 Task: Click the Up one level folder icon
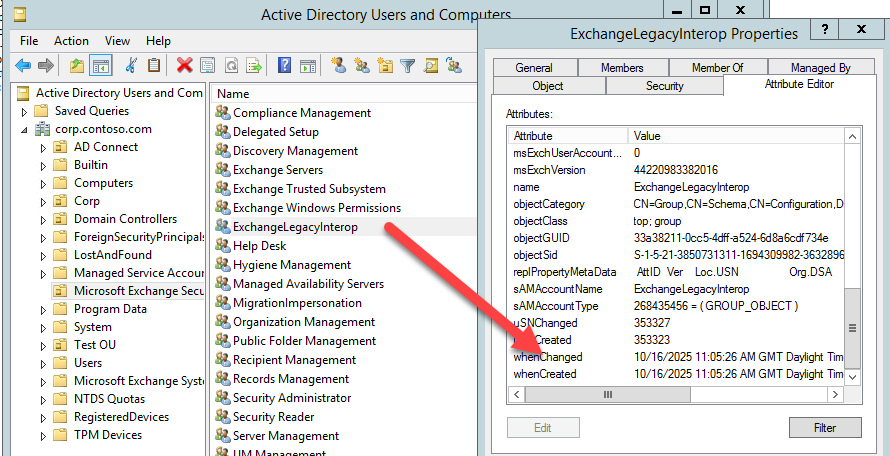[x=77, y=66]
